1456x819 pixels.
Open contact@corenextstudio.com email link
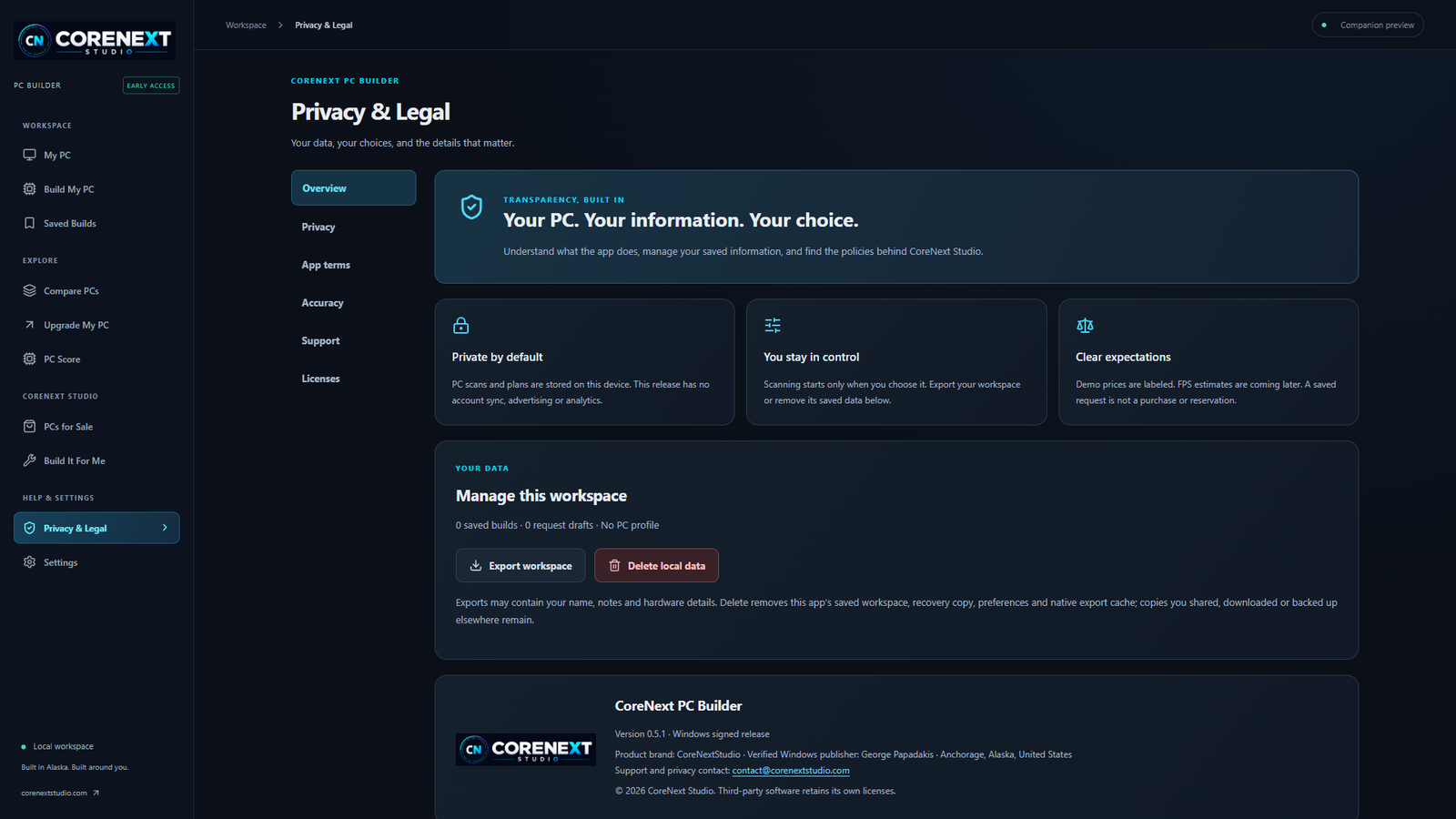pyautogui.click(x=791, y=771)
